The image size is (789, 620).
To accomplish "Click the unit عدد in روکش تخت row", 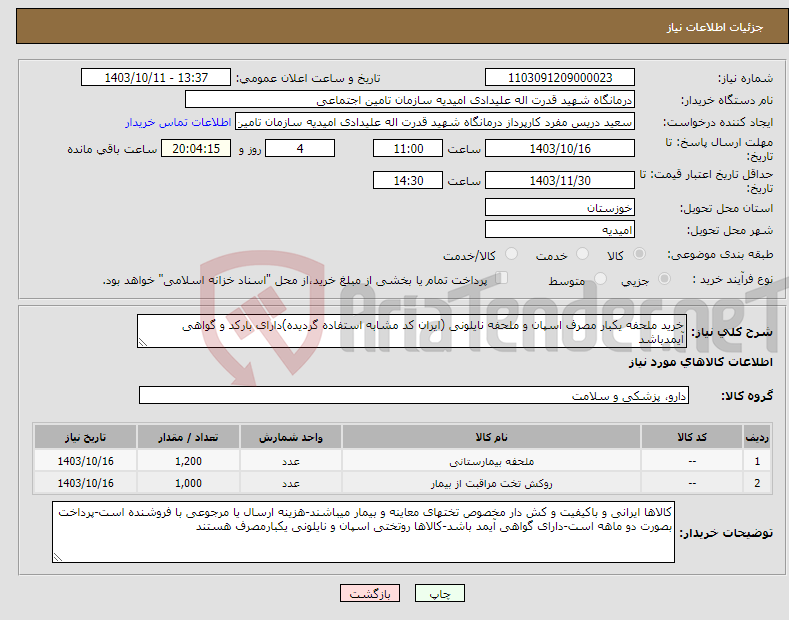I will [291, 483].
